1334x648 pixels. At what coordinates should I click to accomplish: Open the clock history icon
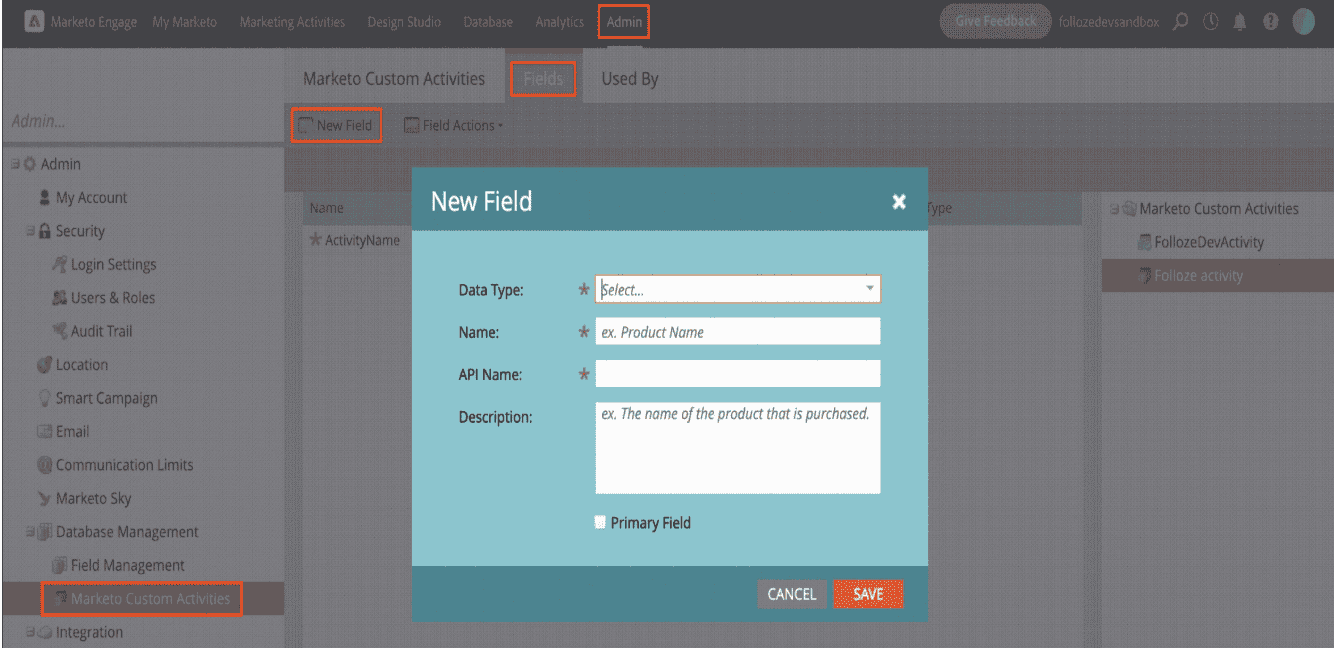(x=1210, y=22)
